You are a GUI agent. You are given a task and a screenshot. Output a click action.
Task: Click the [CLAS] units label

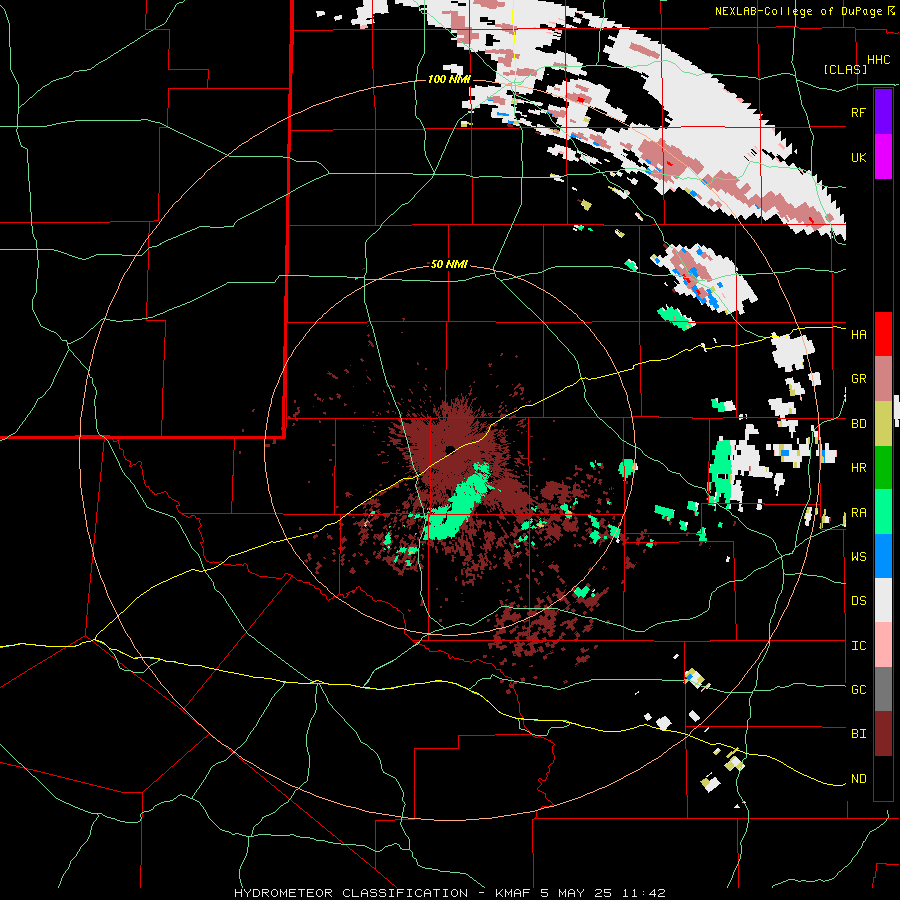coord(845,70)
